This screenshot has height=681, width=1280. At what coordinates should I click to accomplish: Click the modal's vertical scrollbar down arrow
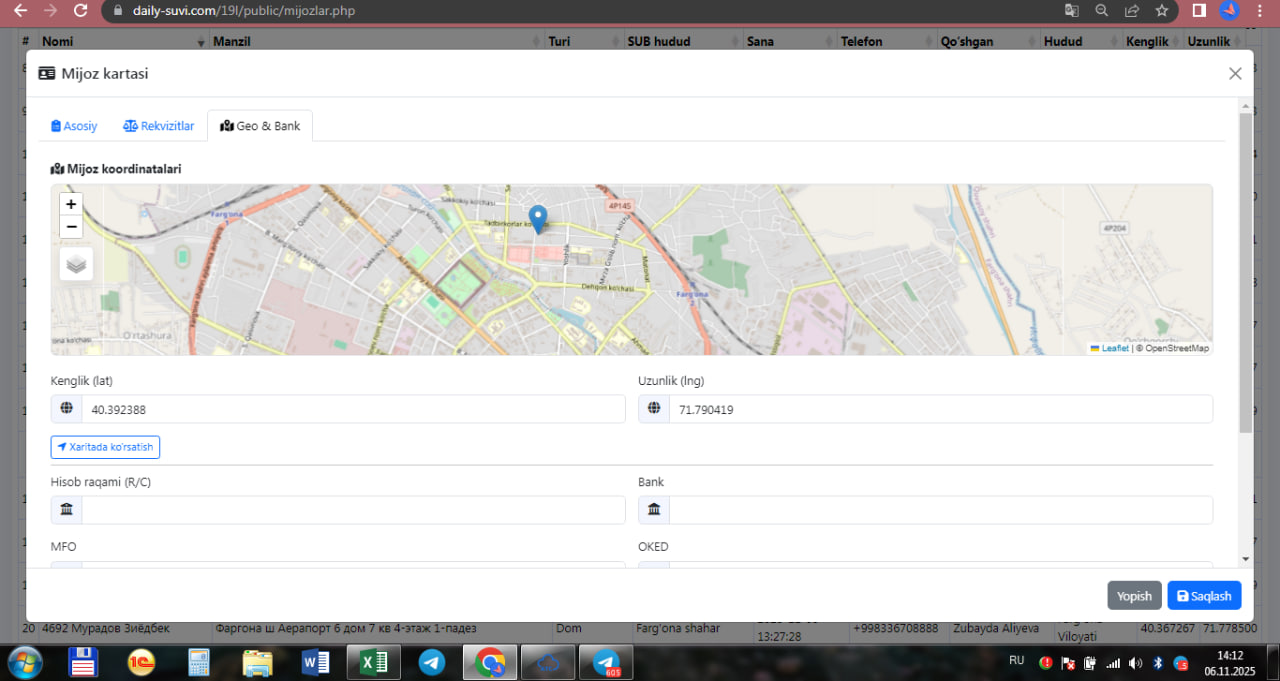(x=1245, y=559)
